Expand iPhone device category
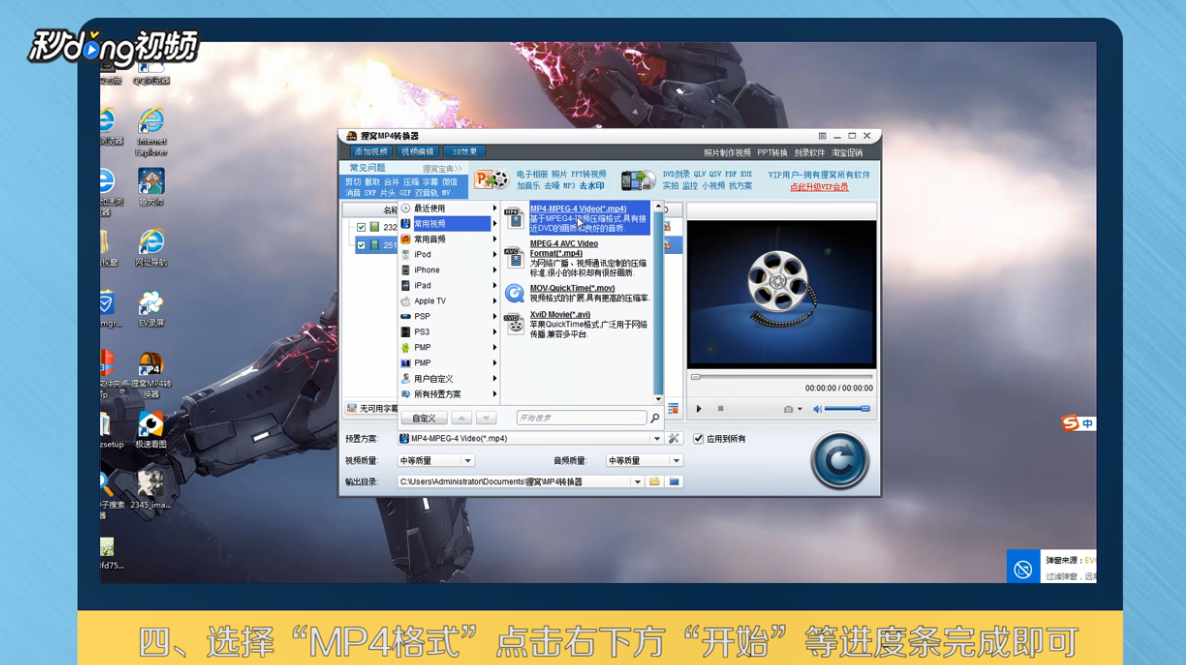This screenshot has height=665, width=1186. click(x=449, y=270)
